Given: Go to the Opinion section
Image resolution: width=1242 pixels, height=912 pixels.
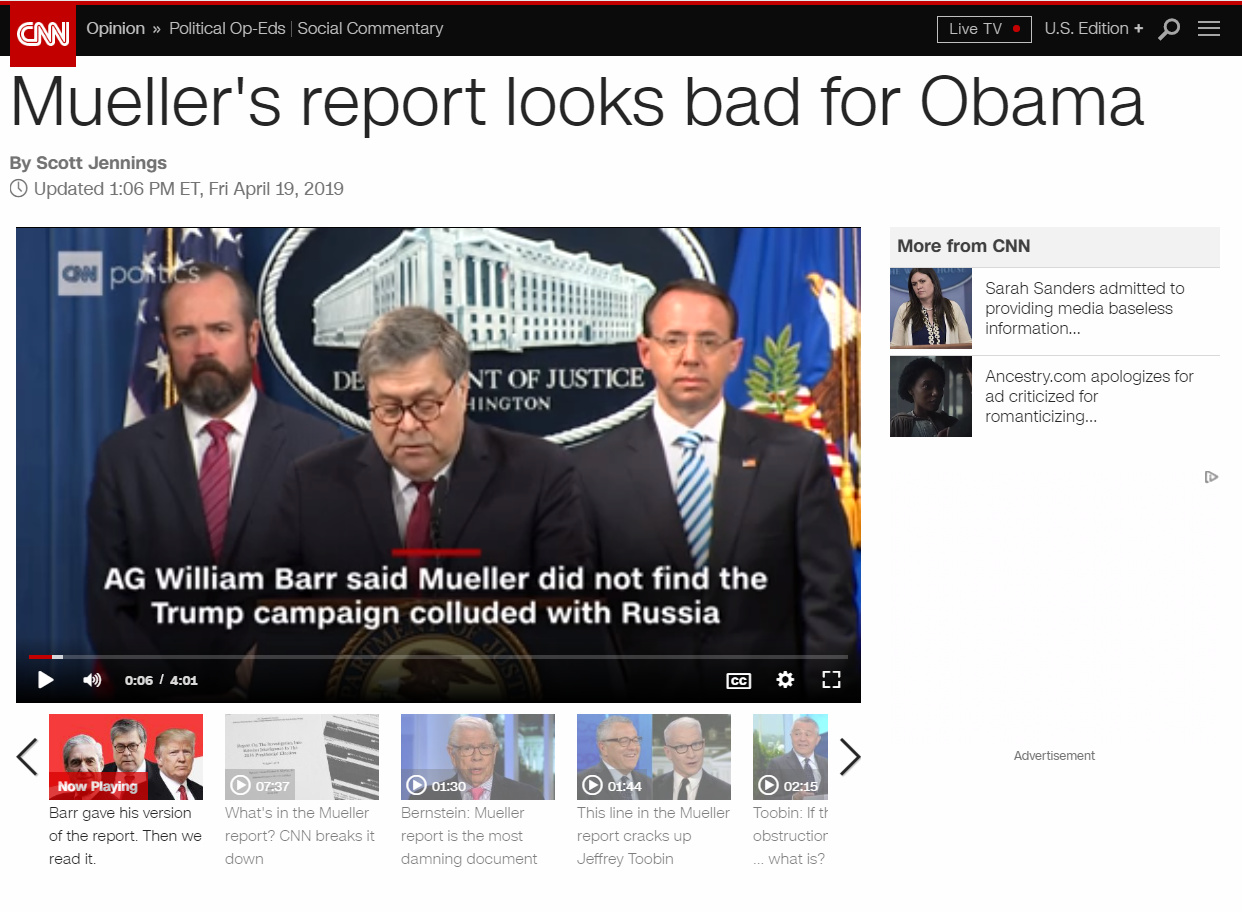Looking at the screenshot, I should (115, 29).
